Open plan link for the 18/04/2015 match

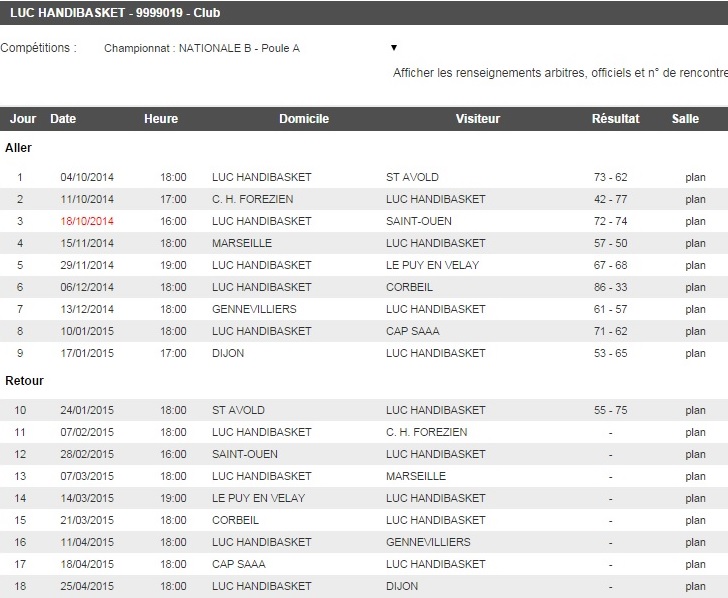pos(696,565)
